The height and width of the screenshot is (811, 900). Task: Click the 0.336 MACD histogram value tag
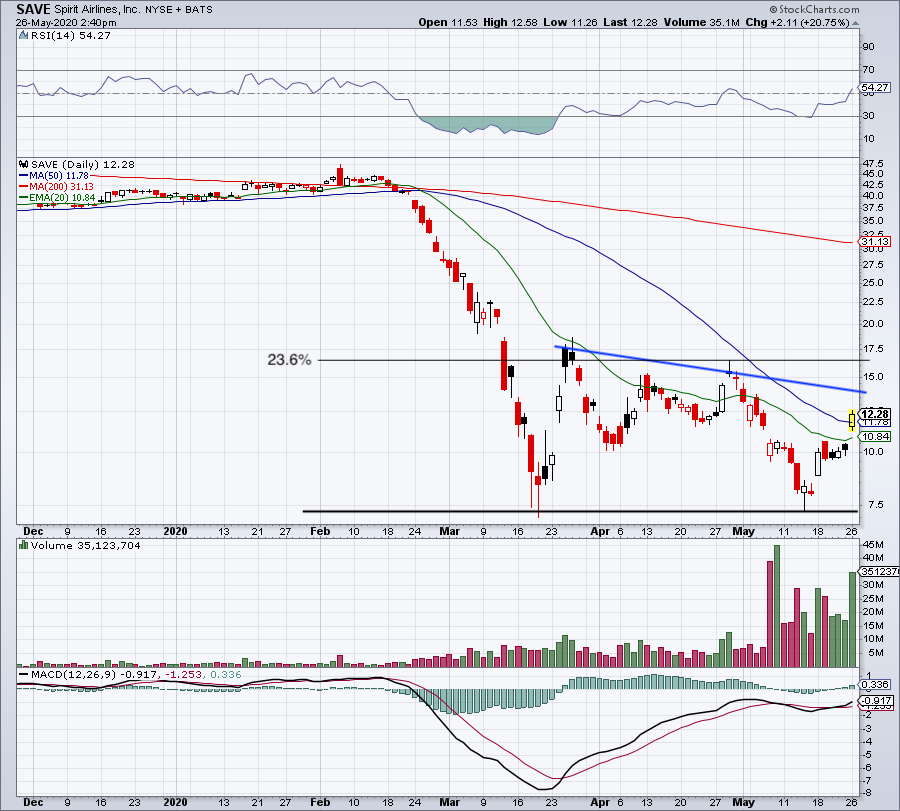tap(875, 684)
